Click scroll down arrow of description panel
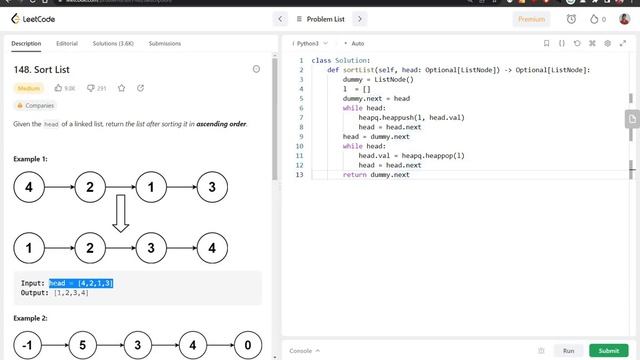 pos(275,357)
